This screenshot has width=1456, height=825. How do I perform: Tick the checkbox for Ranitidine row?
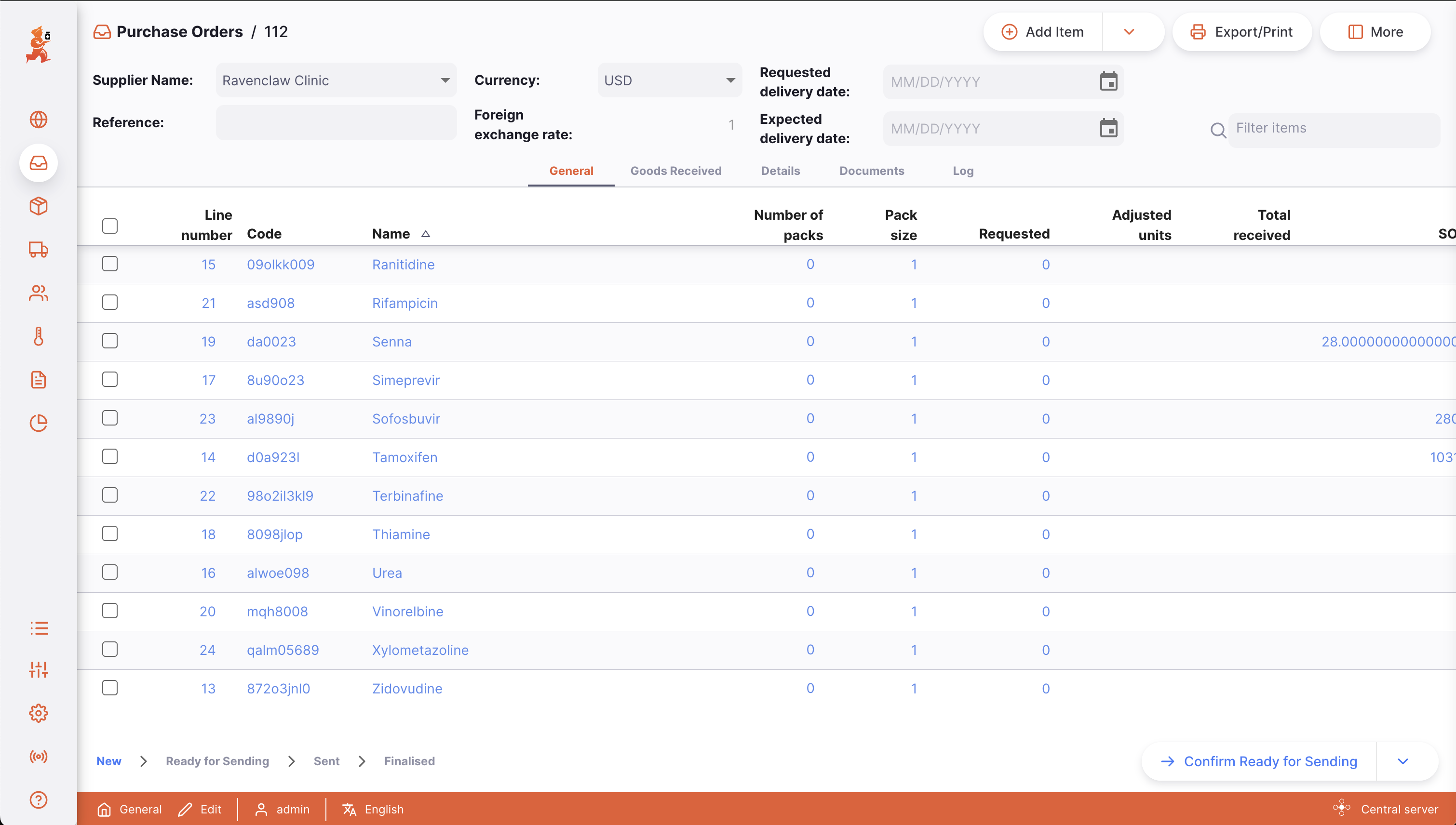coord(110,264)
